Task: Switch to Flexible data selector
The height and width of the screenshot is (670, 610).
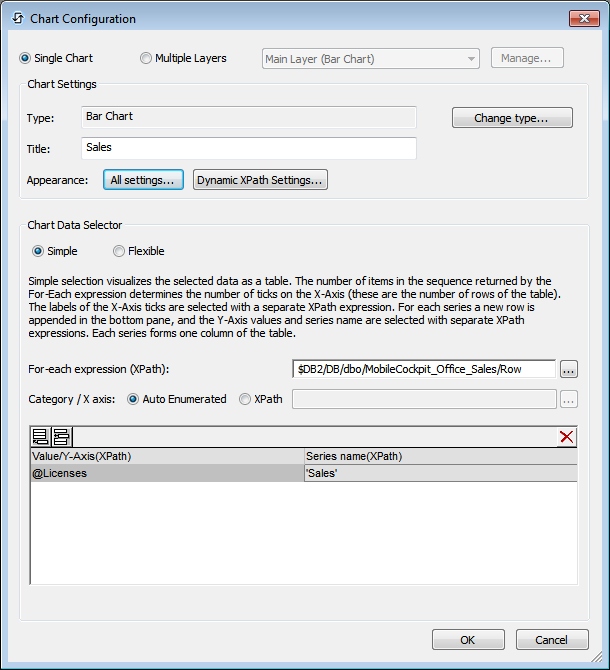Action: (119, 251)
